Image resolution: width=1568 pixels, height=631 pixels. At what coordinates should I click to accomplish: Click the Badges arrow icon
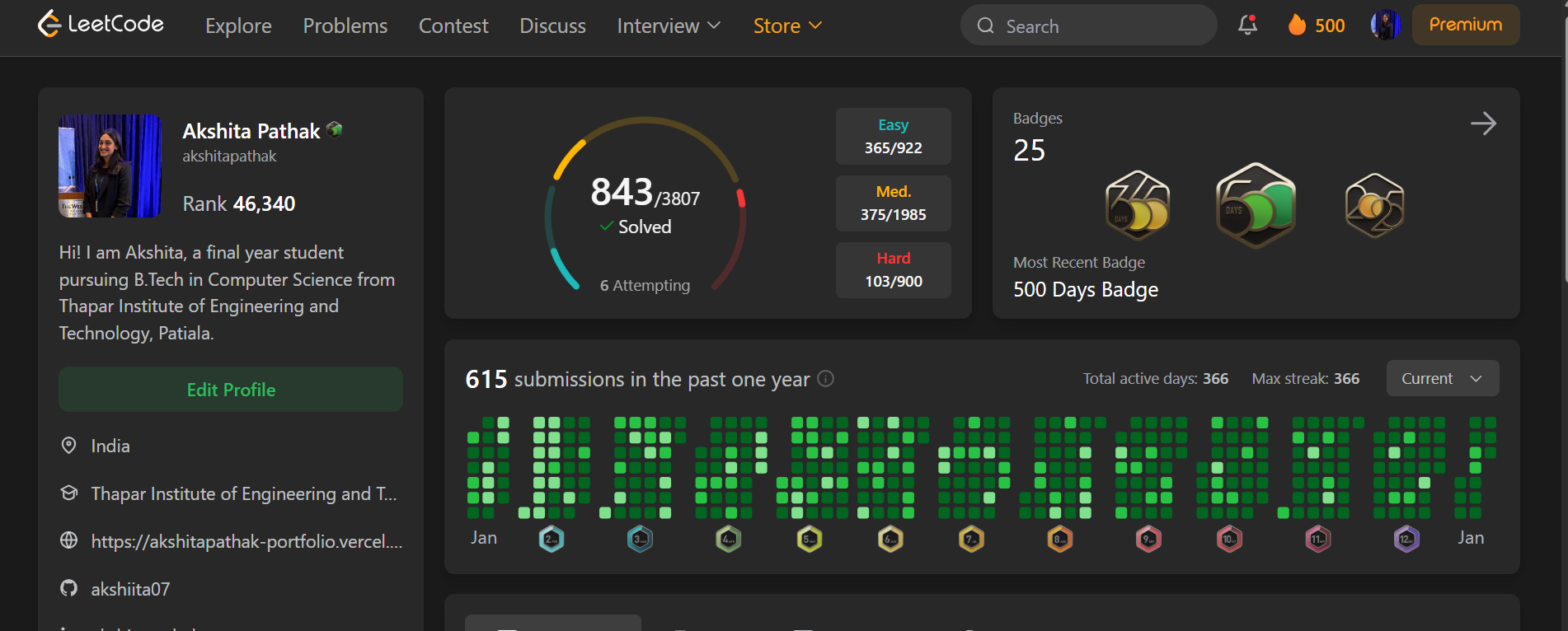coord(1482,124)
